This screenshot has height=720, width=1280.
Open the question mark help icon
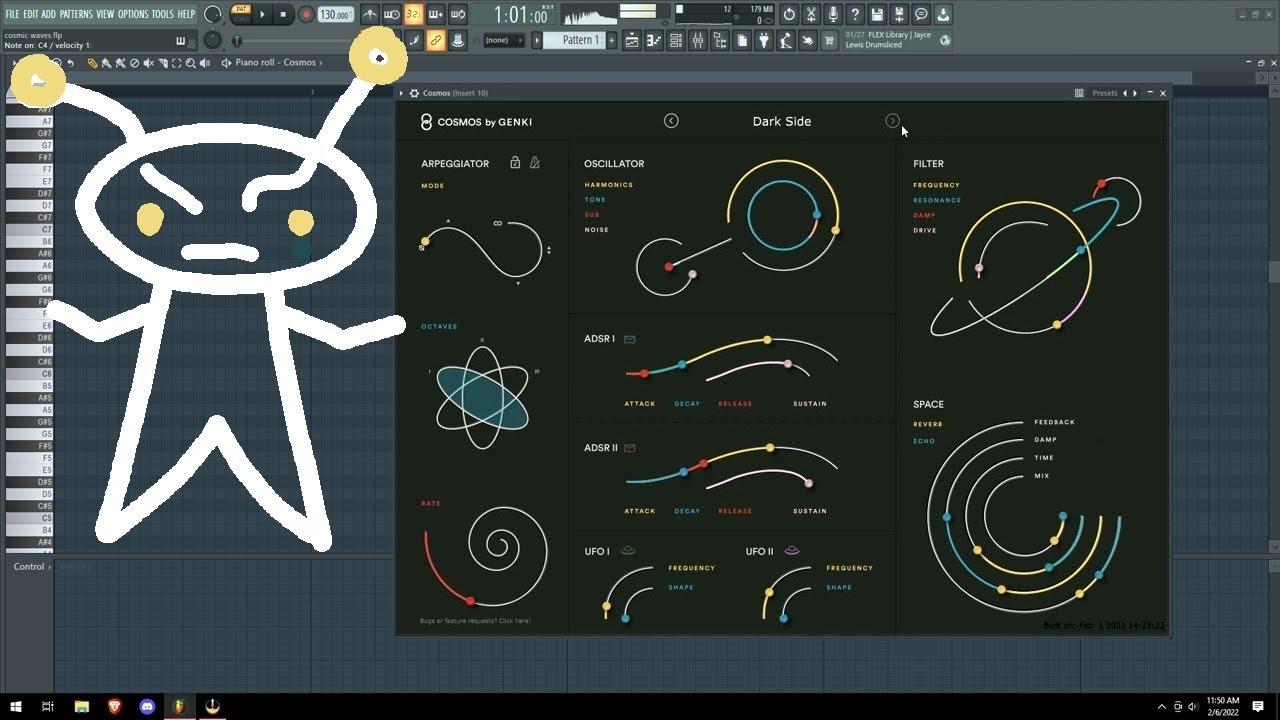tap(855, 14)
